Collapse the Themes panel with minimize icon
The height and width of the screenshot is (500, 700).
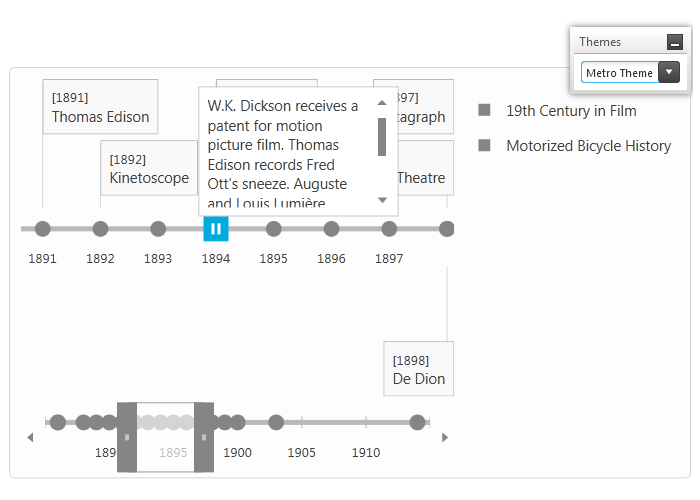(x=675, y=42)
